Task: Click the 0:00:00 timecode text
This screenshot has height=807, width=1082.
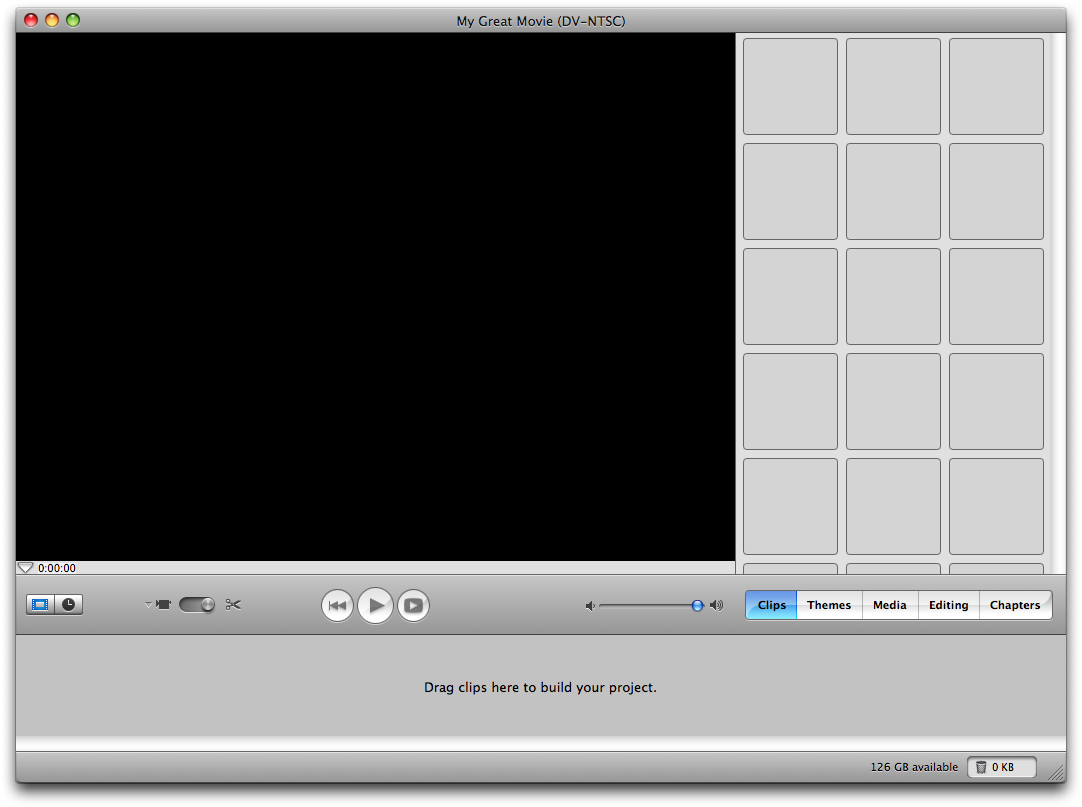Action: pyautogui.click(x=57, y=568)
